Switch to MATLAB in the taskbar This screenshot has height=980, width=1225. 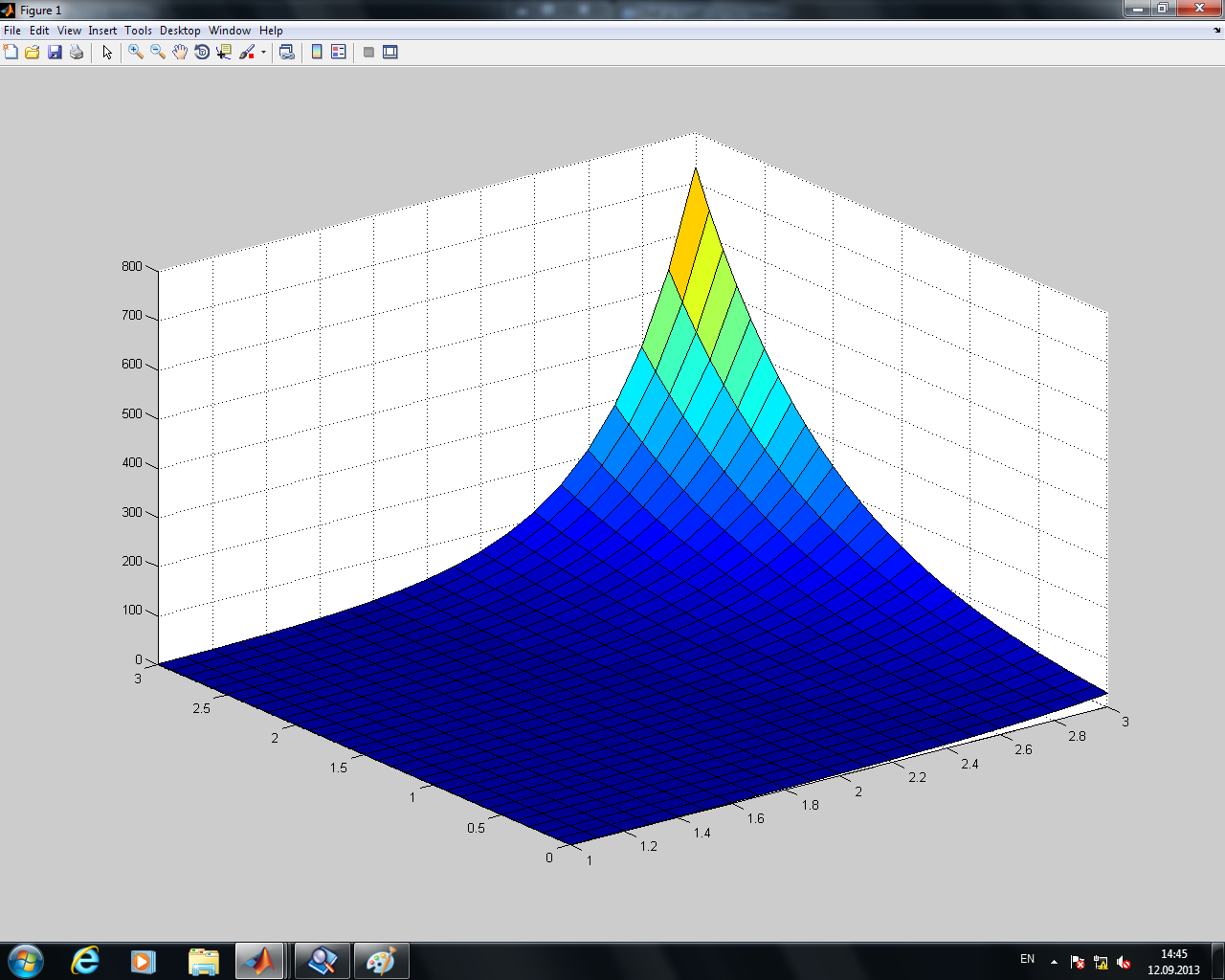coord(259,961)
